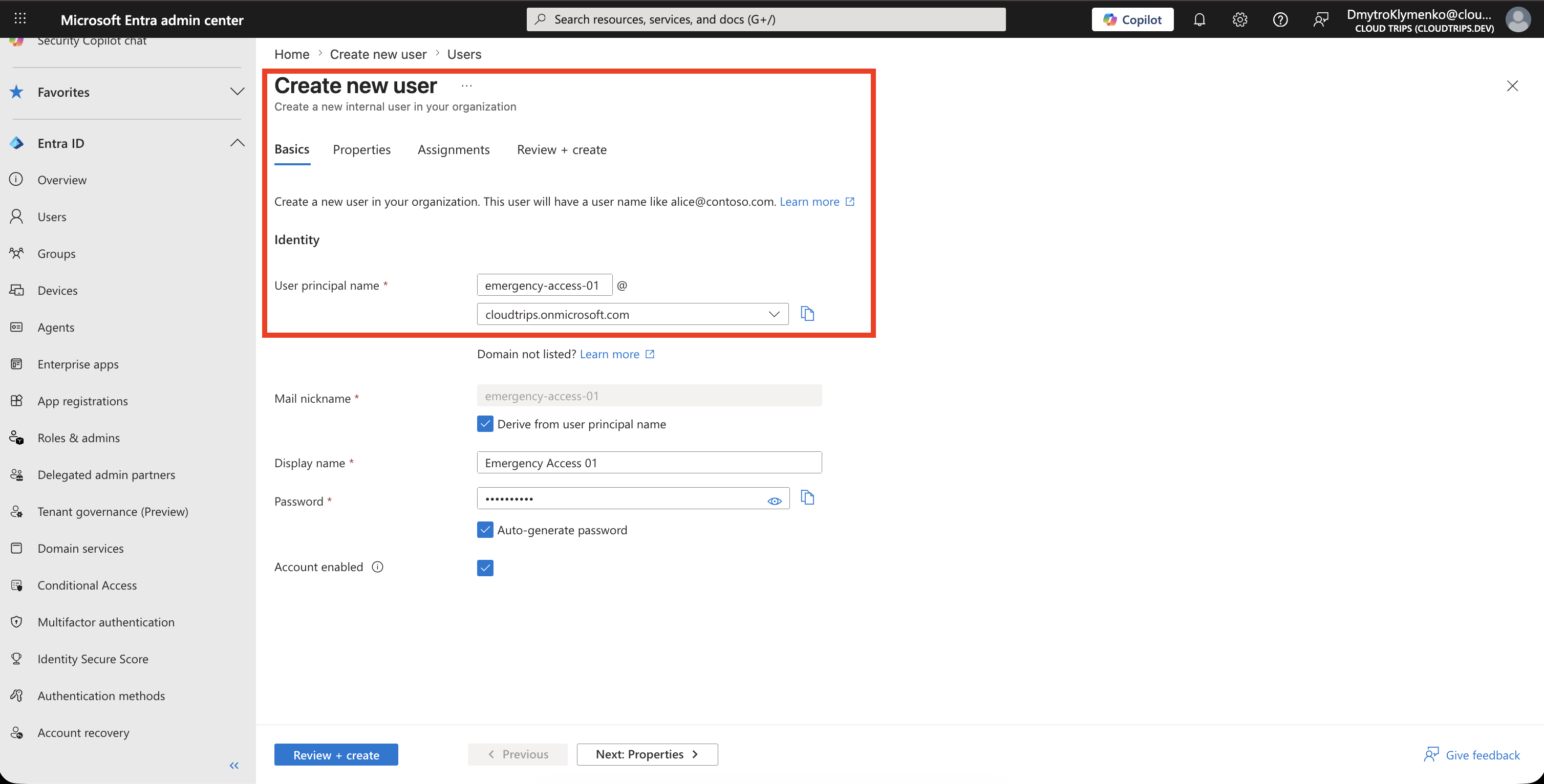Click the Display name field

tap(649, 462)
